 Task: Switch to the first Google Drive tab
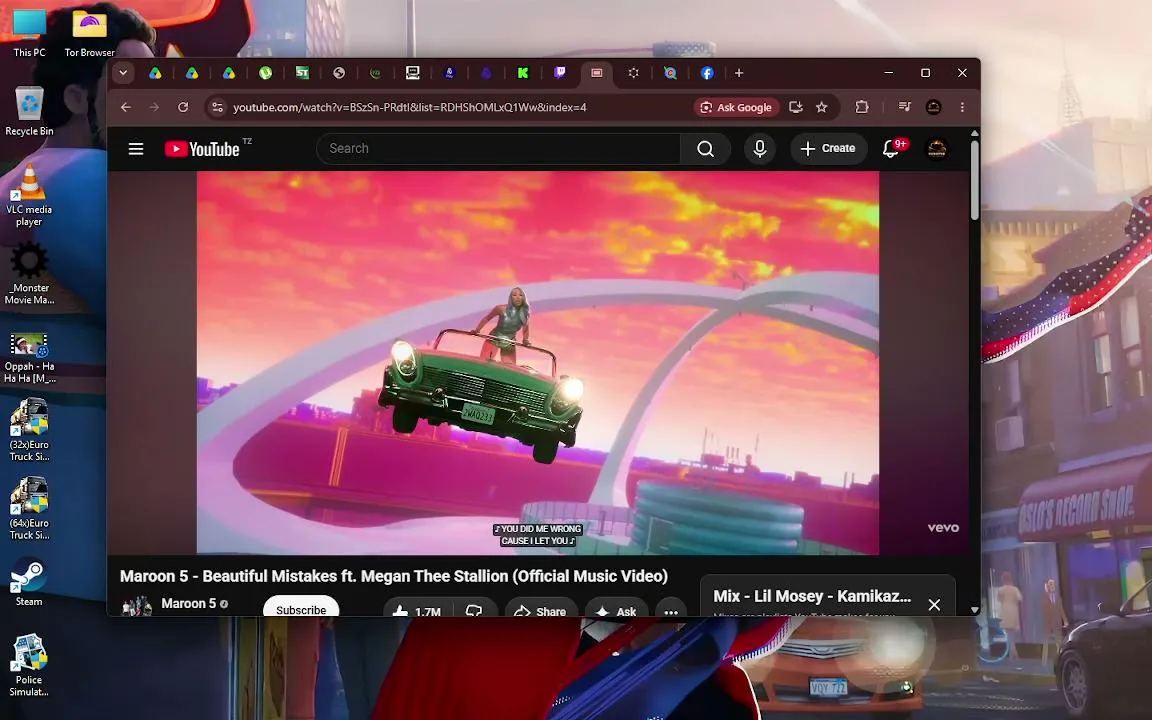155,73
